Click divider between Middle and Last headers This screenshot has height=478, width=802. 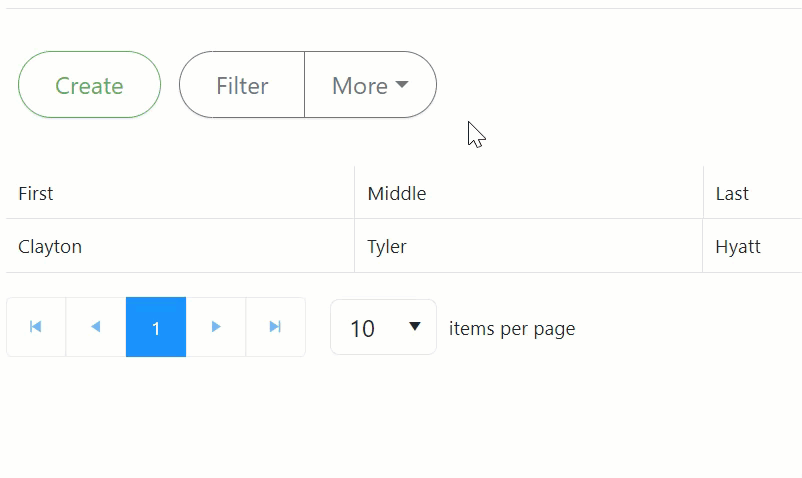click(703, 193)
